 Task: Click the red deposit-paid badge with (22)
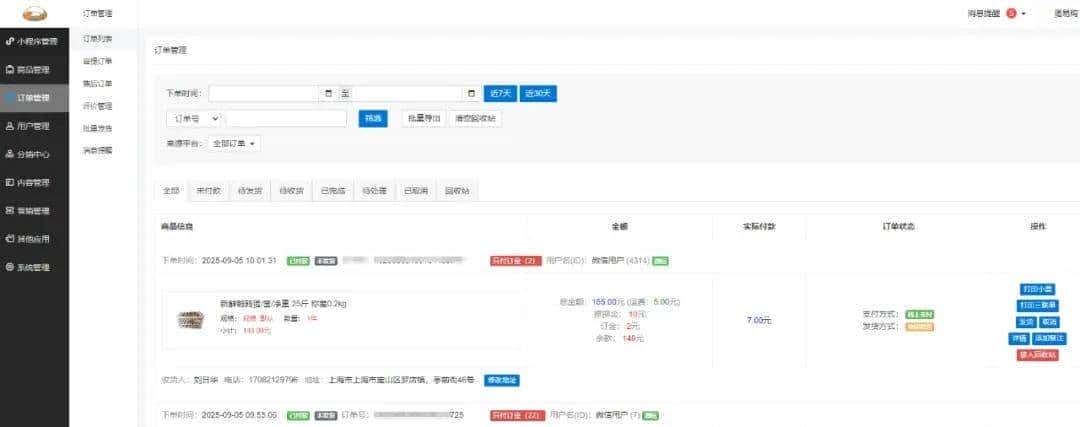[x=517, y=415]
